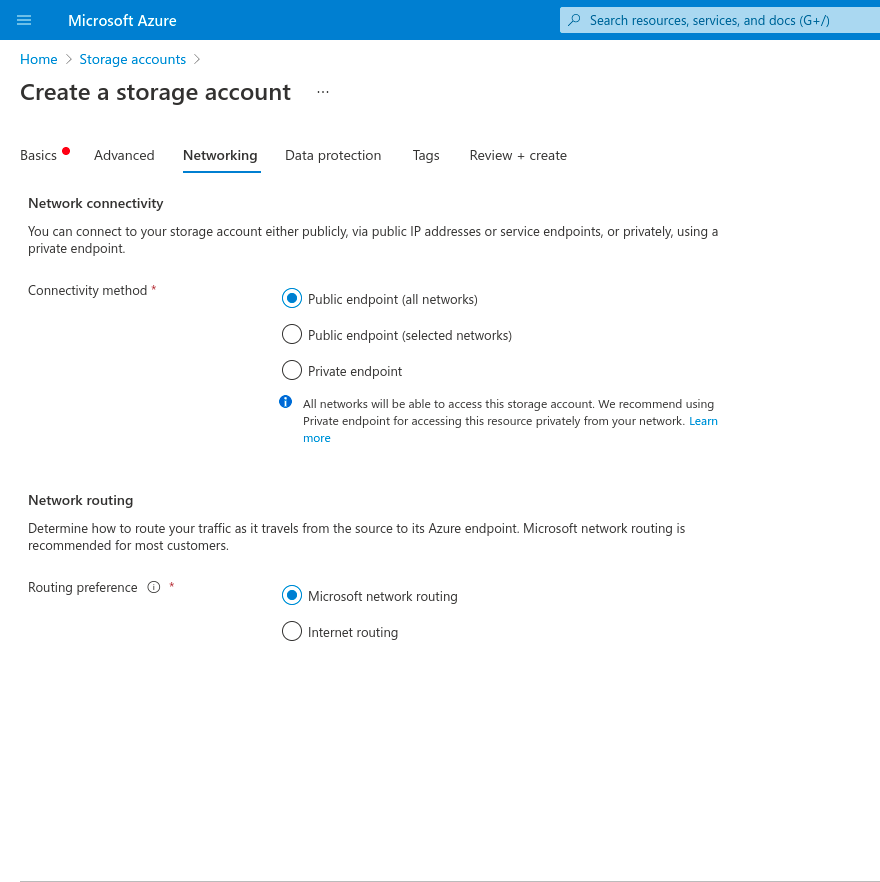
Task: Click the blue info icon beside network notice
Action: [285, 402]
